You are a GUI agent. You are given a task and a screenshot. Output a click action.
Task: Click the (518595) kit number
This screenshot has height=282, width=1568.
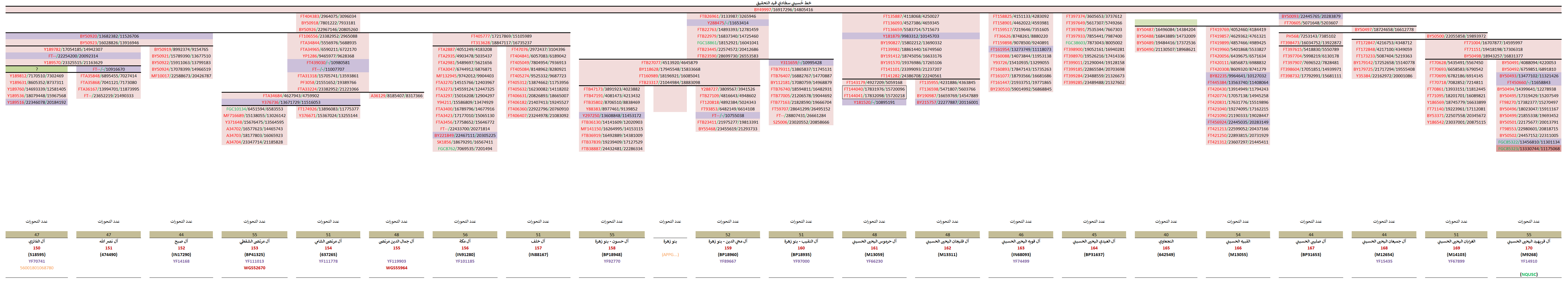tap(37, 255)
